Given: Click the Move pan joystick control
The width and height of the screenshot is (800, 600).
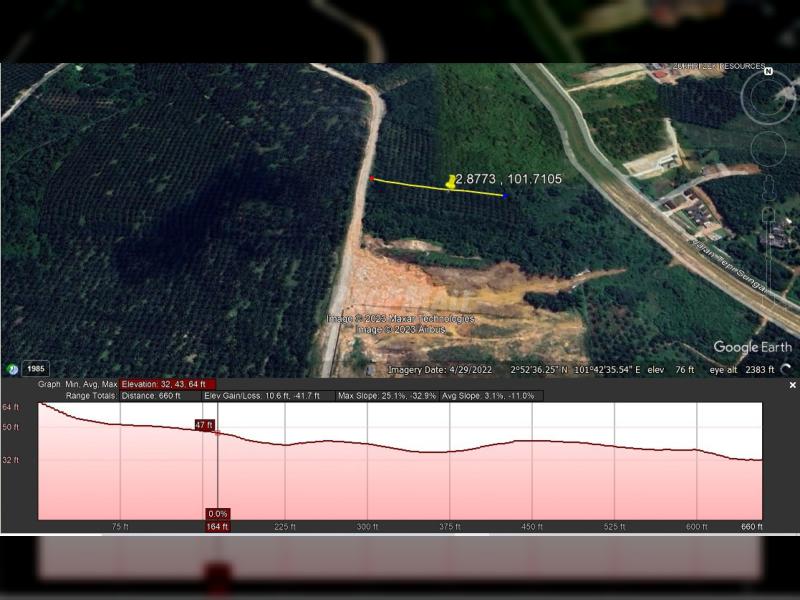Looking at the screenshot, I should coord(768,148).
